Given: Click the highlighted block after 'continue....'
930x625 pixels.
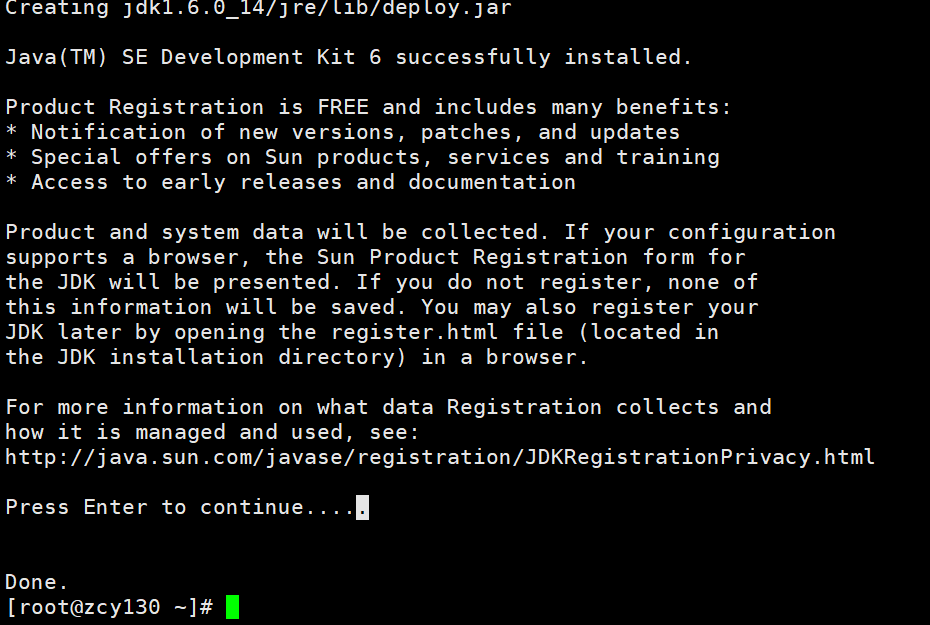Looking at the screenshot, I should point(362,508).
